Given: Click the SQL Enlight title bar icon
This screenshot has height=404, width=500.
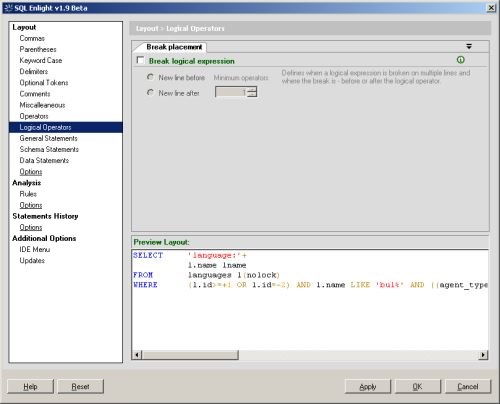Looking at the screenshot, I should click(8, 8).
